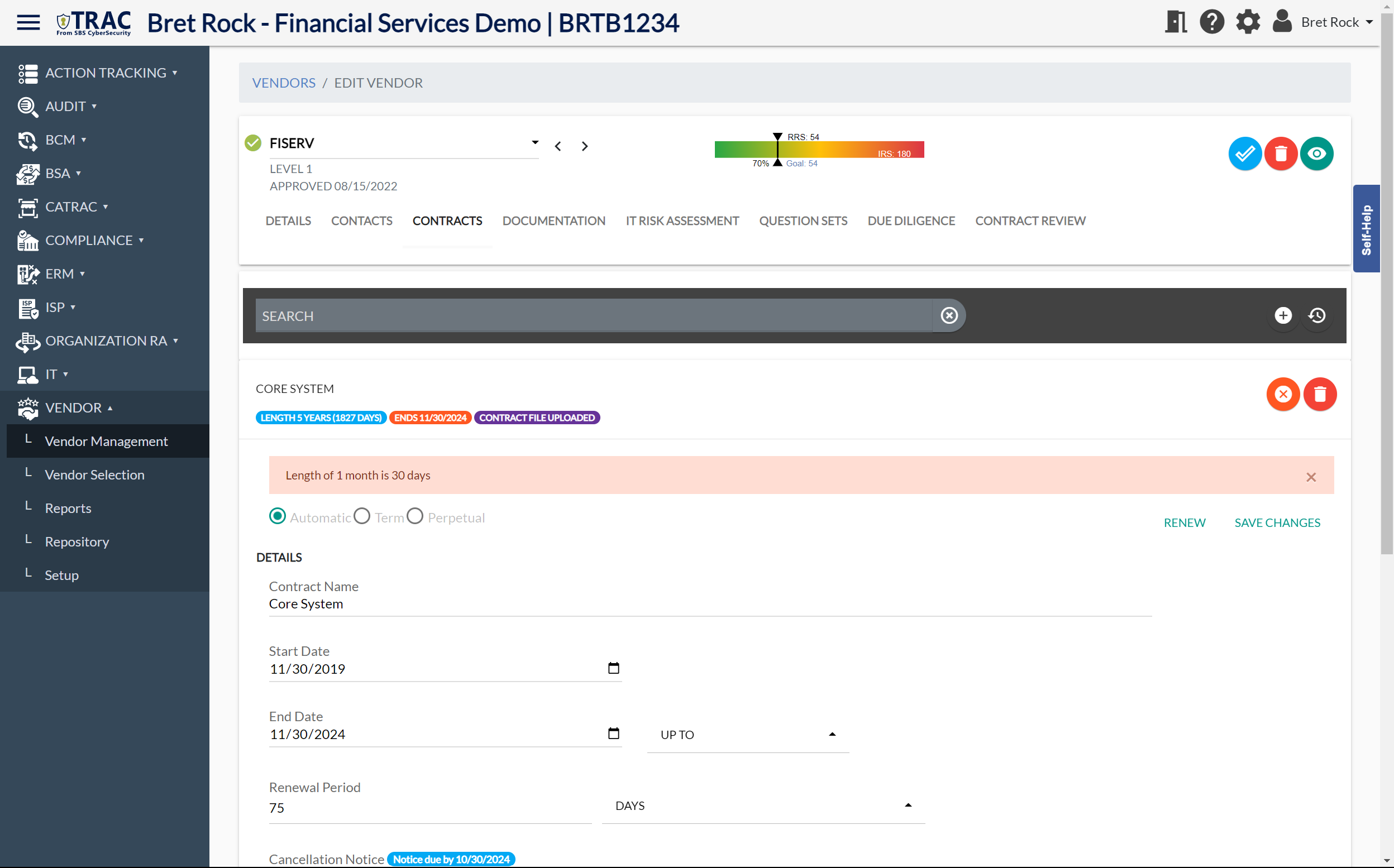Open the contract history clock icon

point(1316,315)
